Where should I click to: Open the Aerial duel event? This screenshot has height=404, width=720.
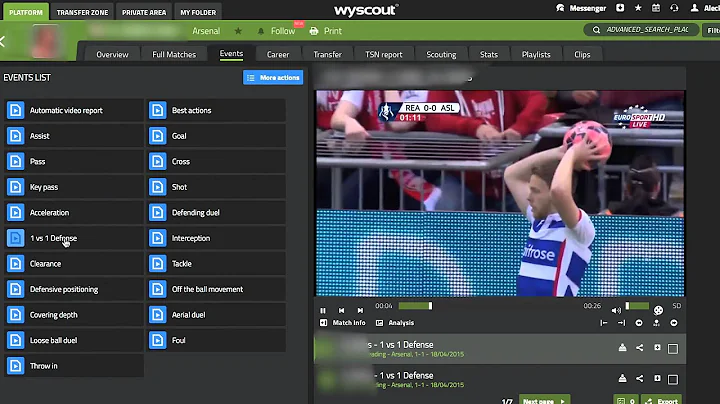point(216,315)
